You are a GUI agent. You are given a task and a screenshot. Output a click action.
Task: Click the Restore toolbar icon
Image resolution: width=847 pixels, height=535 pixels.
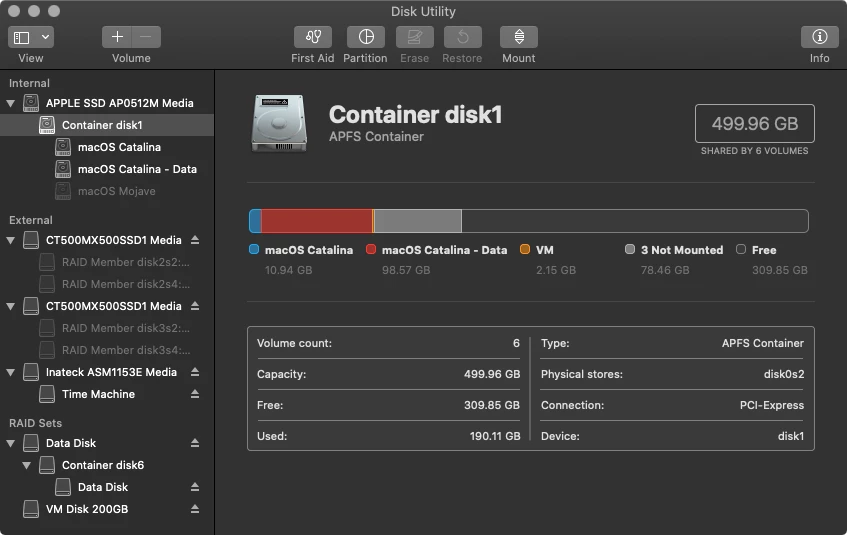pyautogui.click(x=462, y=37)
